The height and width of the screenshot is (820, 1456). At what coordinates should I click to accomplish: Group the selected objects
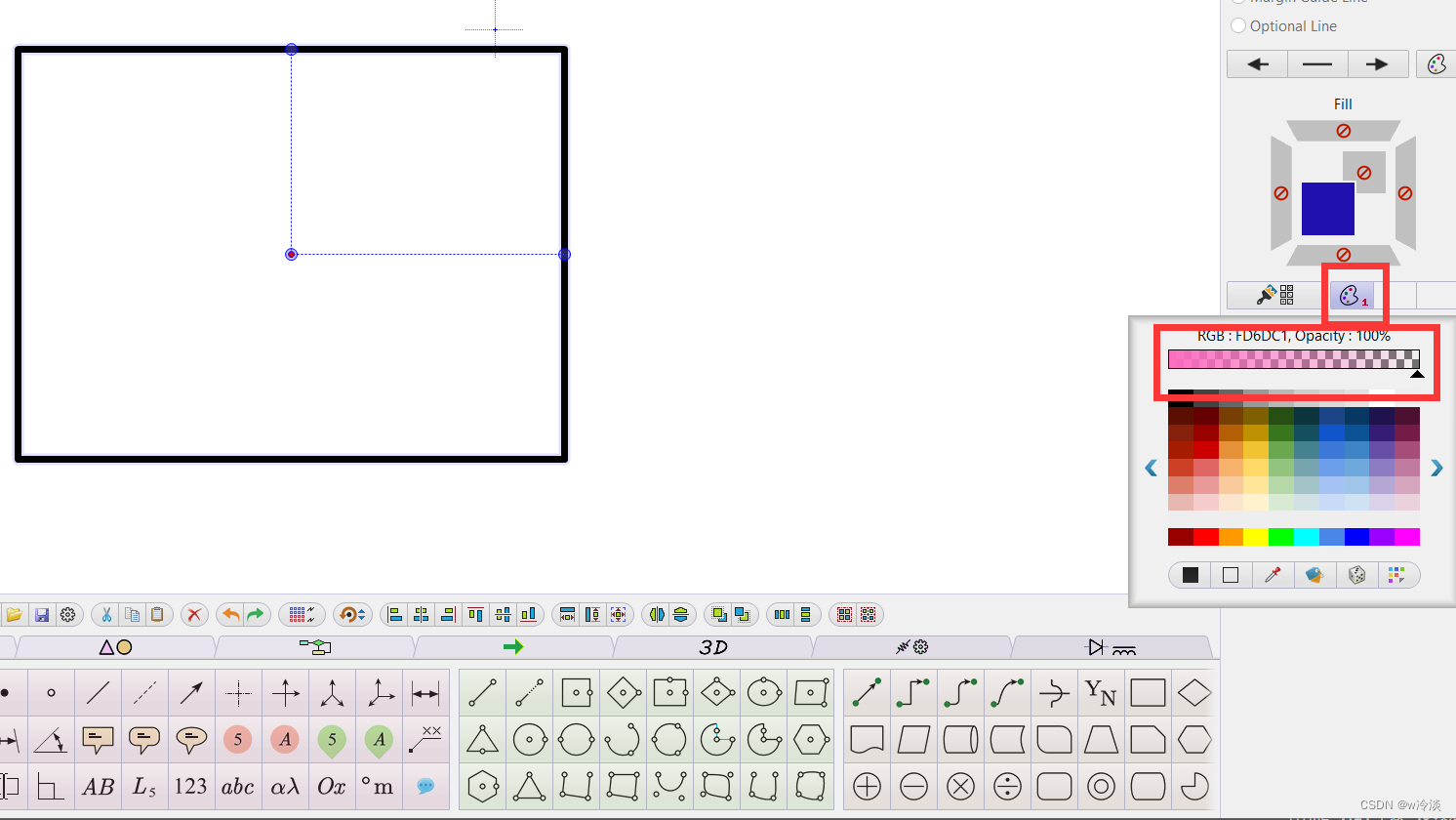tap(844, 615)
